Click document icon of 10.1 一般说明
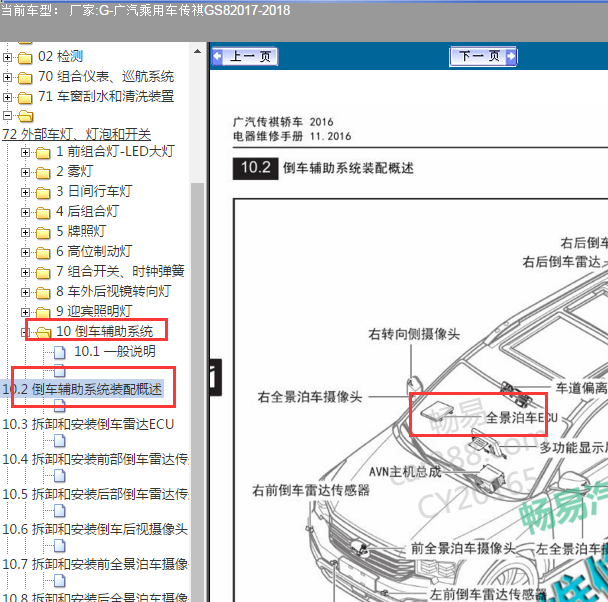608x602 pixels. tap(60, 352)
